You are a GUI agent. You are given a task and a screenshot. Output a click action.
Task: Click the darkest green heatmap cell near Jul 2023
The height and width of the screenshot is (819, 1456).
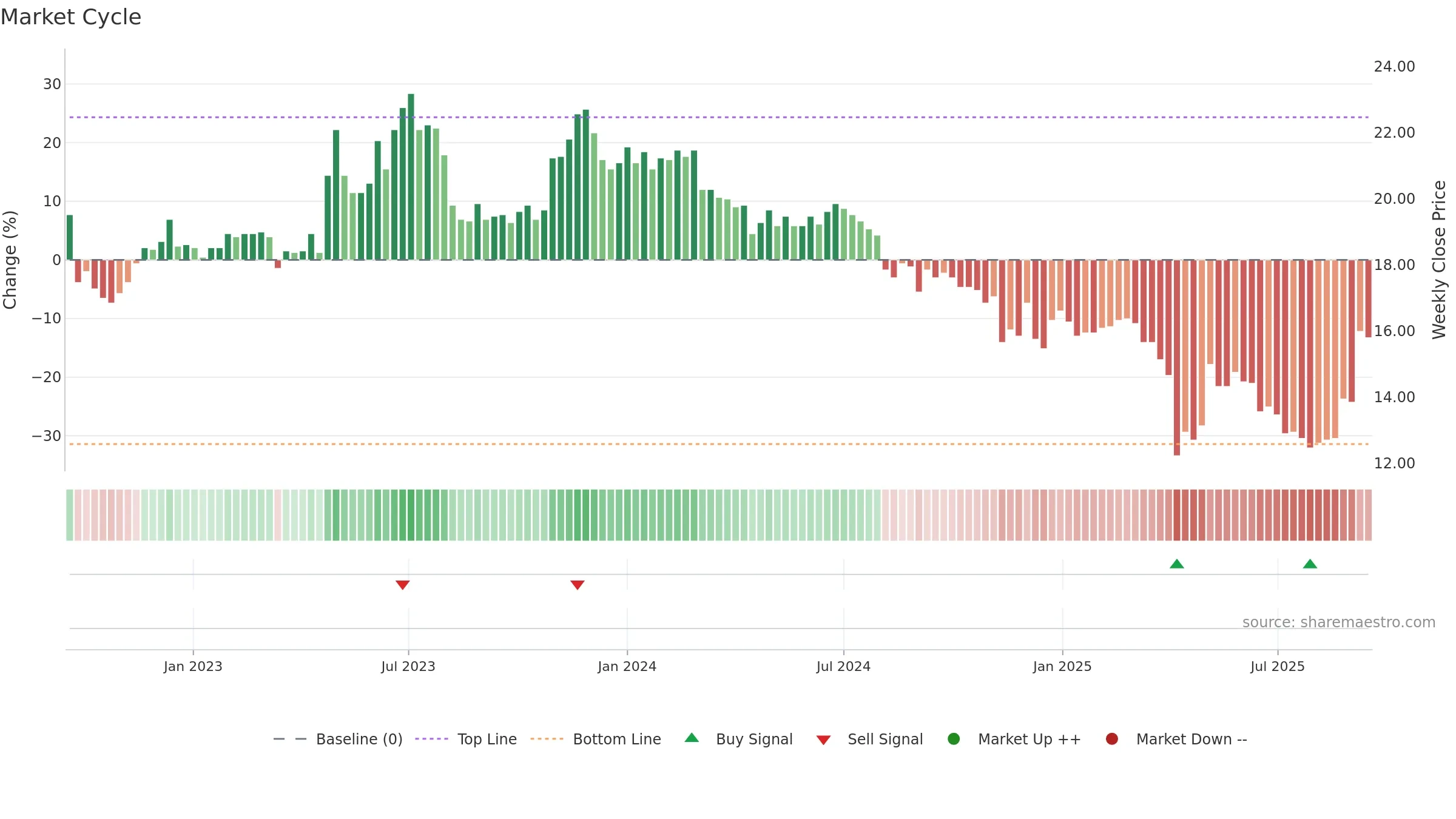click(x=411, y=515)
